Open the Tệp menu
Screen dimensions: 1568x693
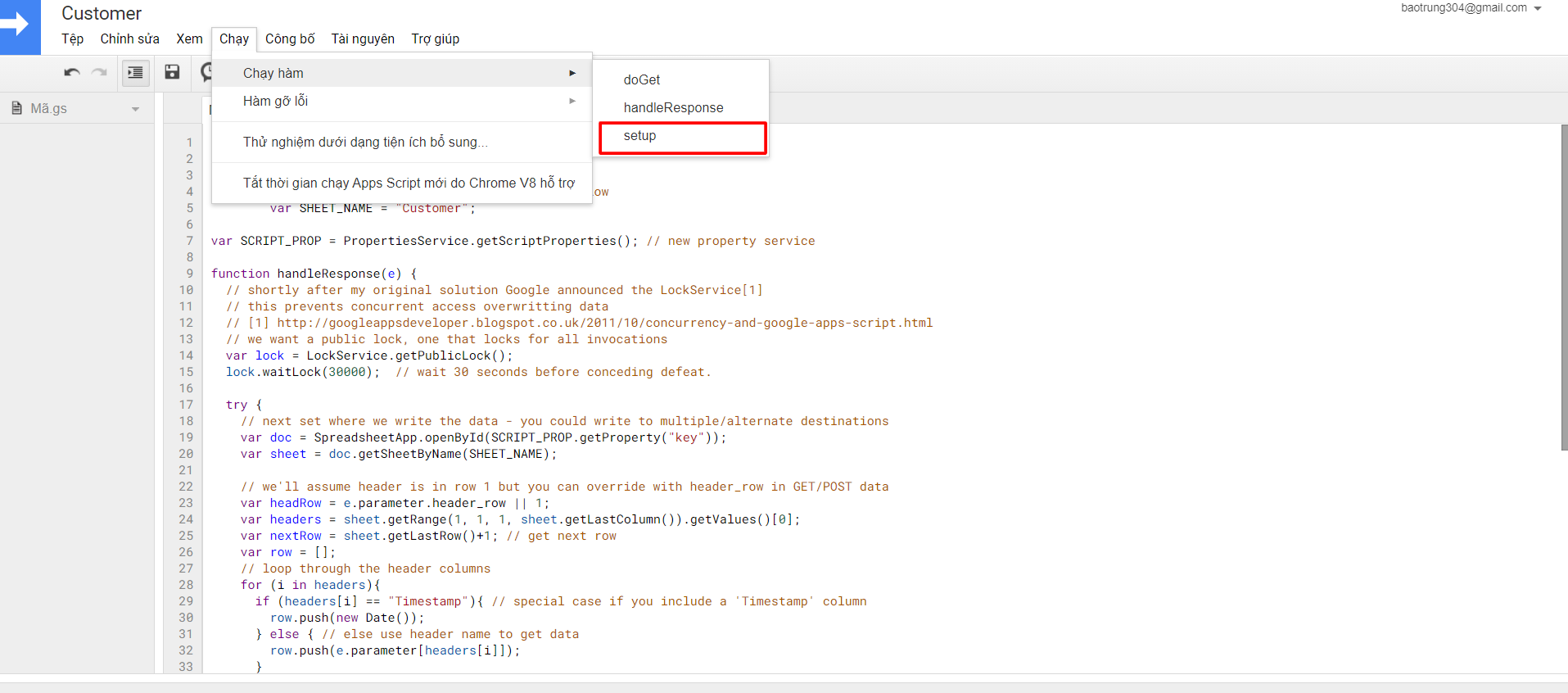pyautogui.click(x=72, y=38)
